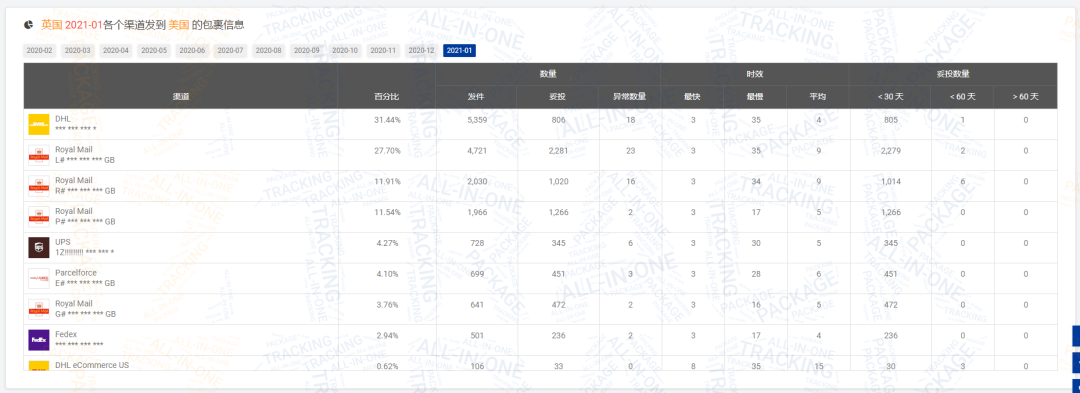Click the Parcelforce carrier logo

[x=39, y=279]
